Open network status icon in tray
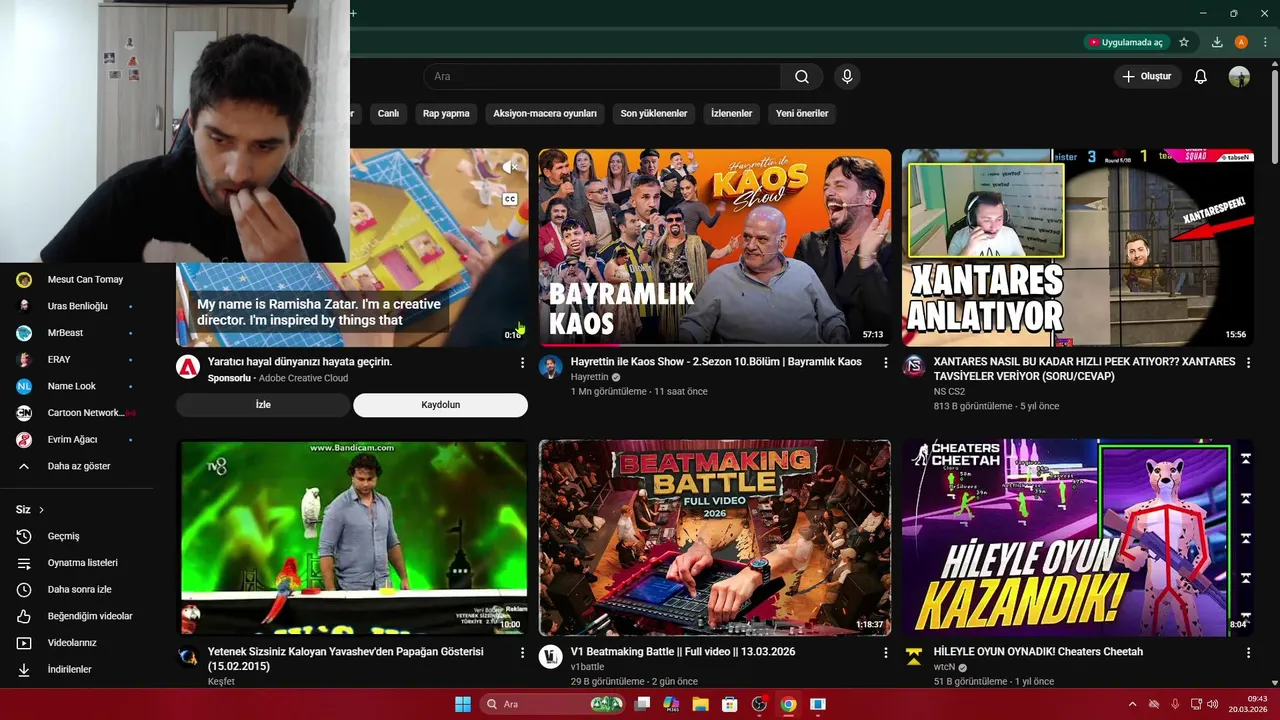1280x720 pixels. [x=1196, y=704]
